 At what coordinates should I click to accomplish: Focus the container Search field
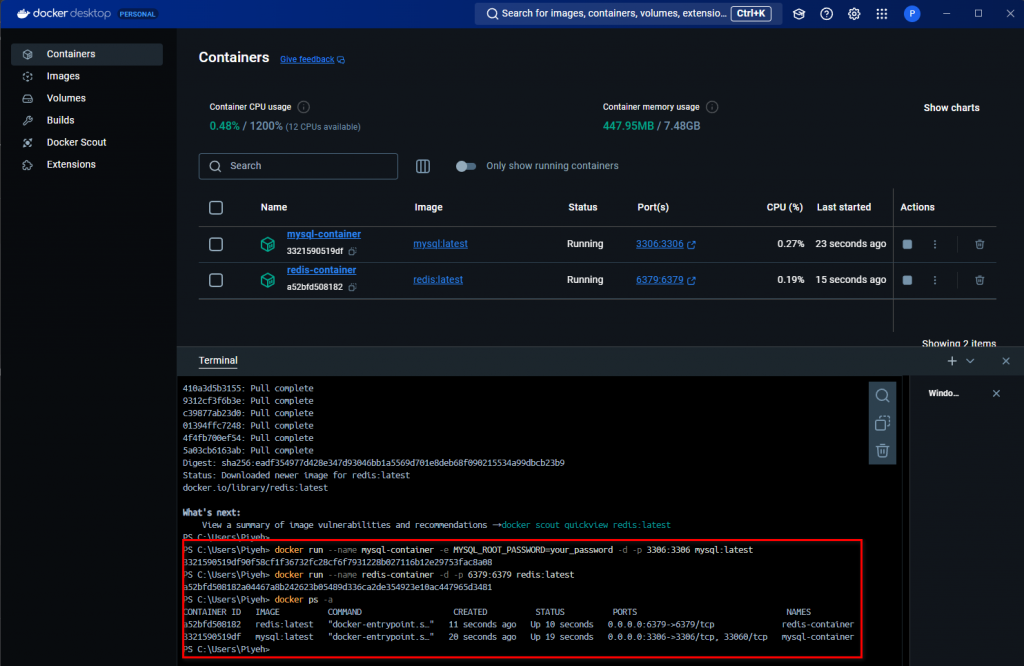298,166
